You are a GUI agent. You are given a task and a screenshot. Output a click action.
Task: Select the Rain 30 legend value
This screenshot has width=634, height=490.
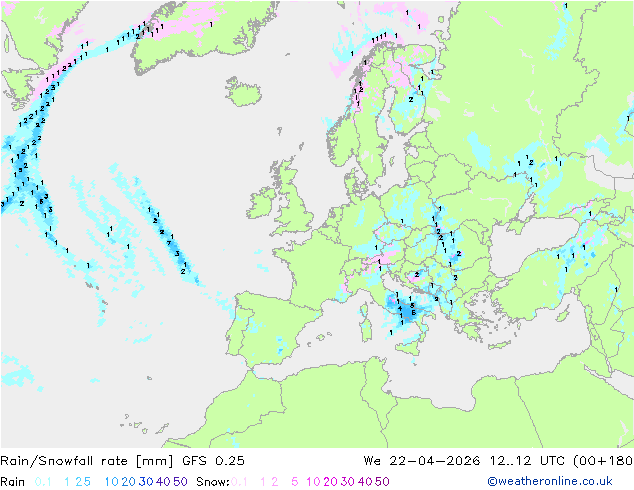click(x=146, y=482)
